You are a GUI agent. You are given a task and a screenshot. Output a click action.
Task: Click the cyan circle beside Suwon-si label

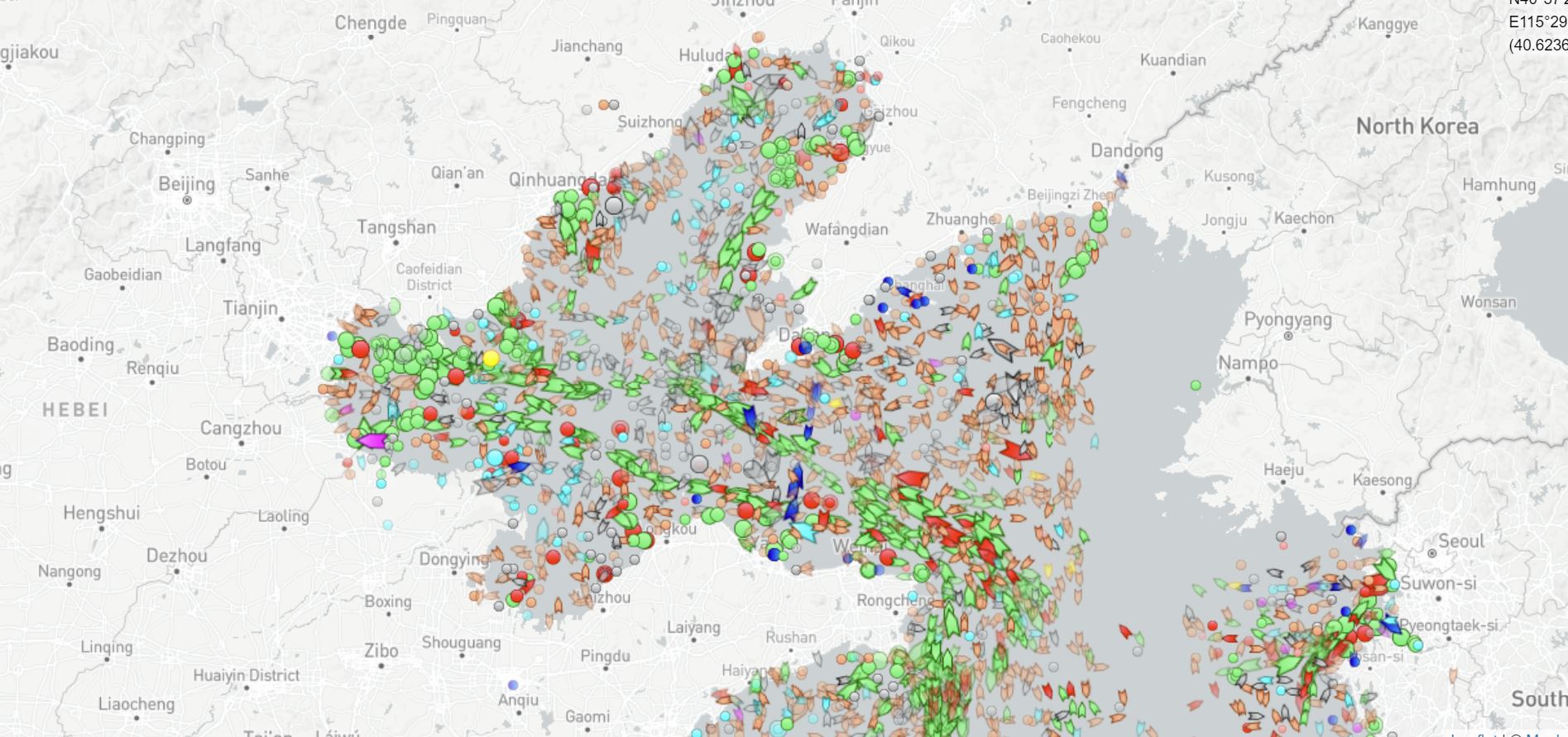coord(1394,584)
